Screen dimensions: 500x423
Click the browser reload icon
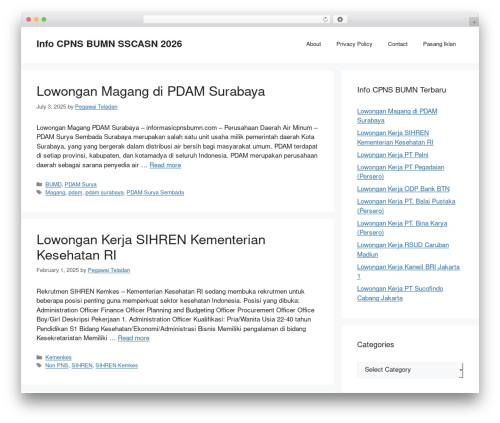[325, 20]
